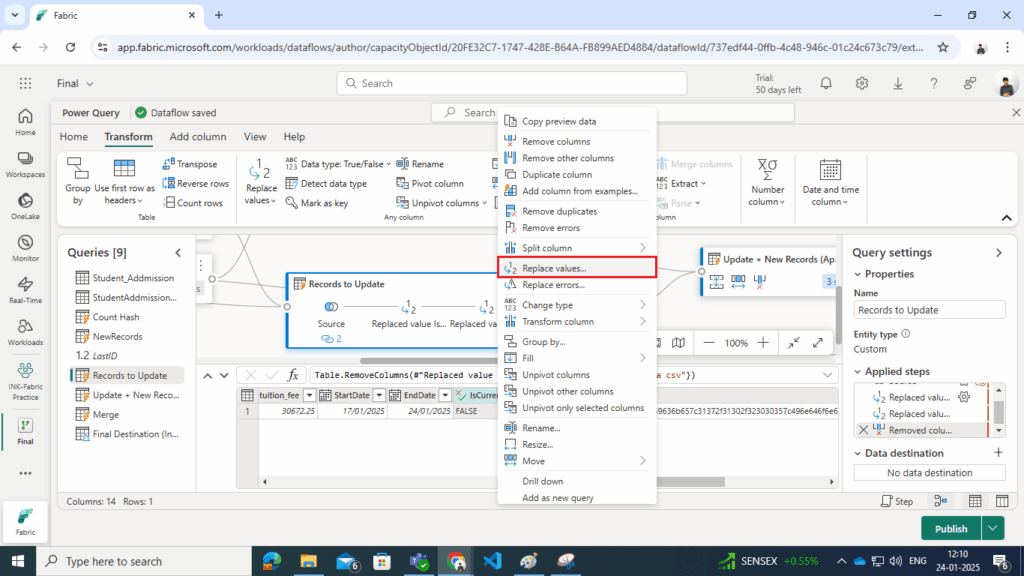
Task: Click Detect data type
Action: (327, 184)
